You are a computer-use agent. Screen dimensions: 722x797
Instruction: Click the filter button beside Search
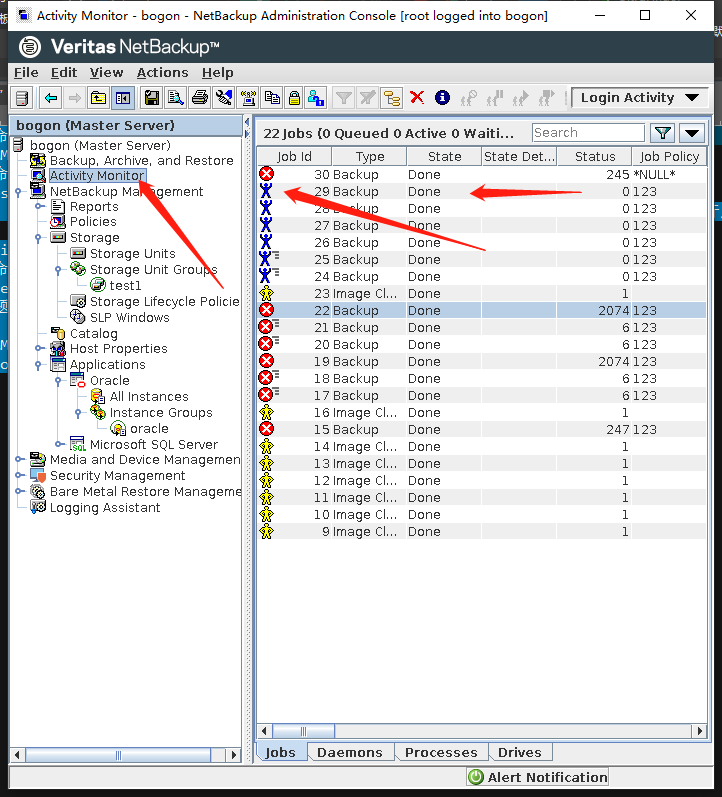click(x=662, y=133)
